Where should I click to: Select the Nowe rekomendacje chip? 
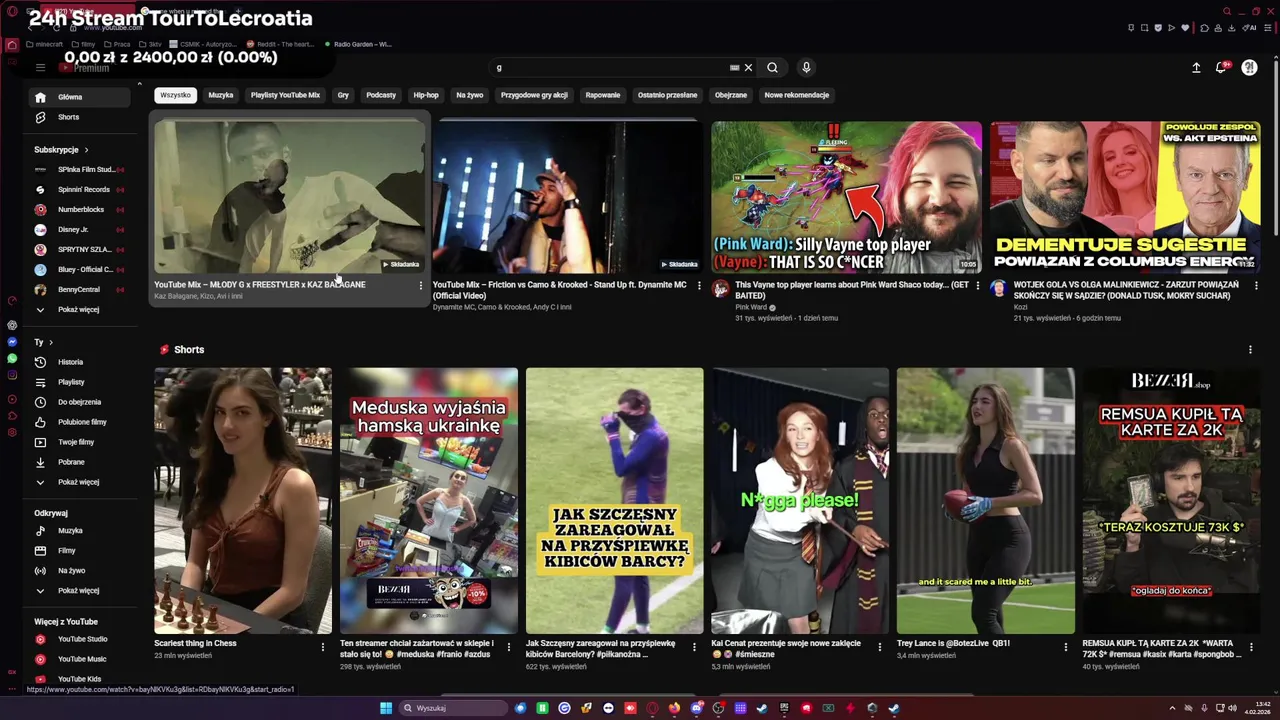click(x=797, y=95)
